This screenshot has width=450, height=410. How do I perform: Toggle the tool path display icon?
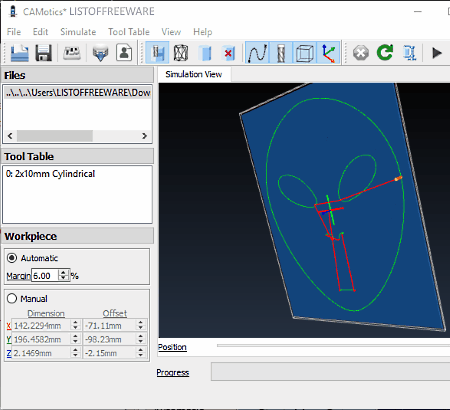click(258, 53)
